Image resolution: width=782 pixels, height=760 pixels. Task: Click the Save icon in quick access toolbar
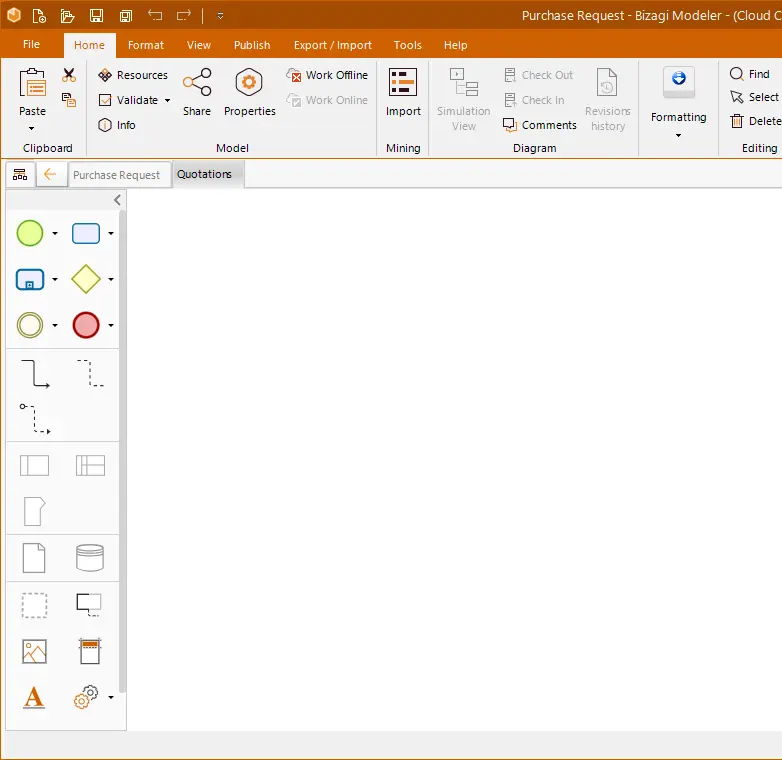[x=96, y=16]
